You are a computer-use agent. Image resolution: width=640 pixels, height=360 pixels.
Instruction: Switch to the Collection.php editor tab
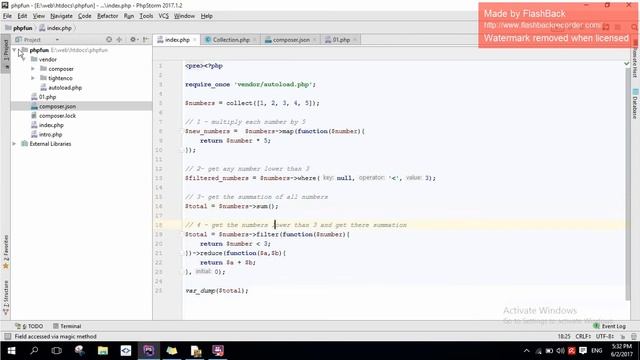pyautogui.click(x=231, y=40)
